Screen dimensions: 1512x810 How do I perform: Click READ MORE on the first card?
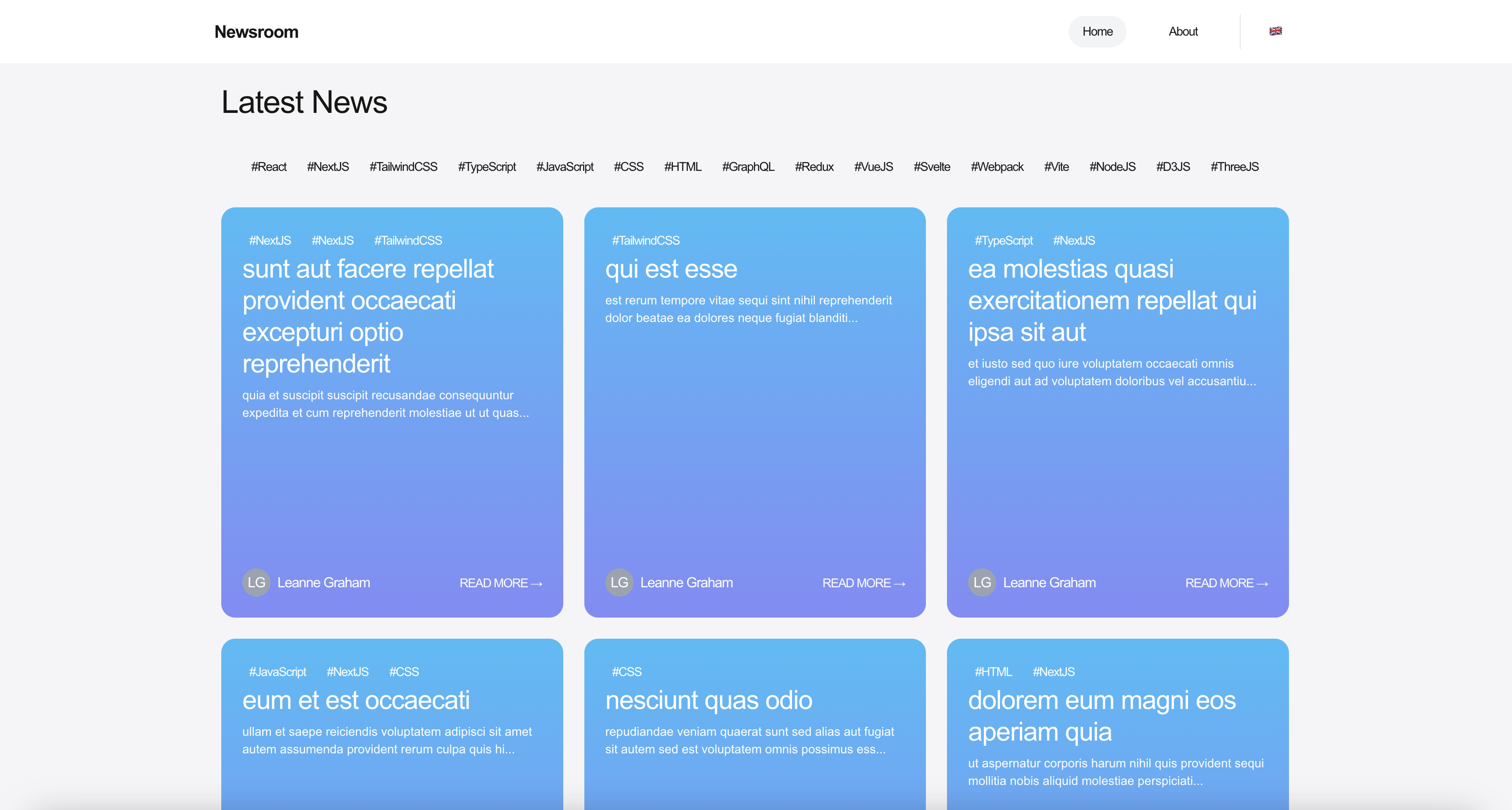click(500, 583)
